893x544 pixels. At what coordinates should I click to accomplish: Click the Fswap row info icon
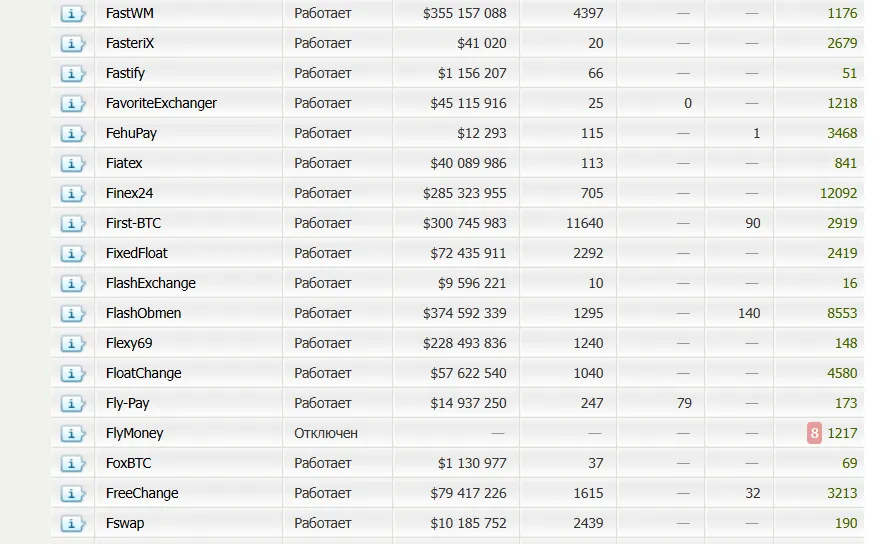pyautogui.click(x=72, y=523)
